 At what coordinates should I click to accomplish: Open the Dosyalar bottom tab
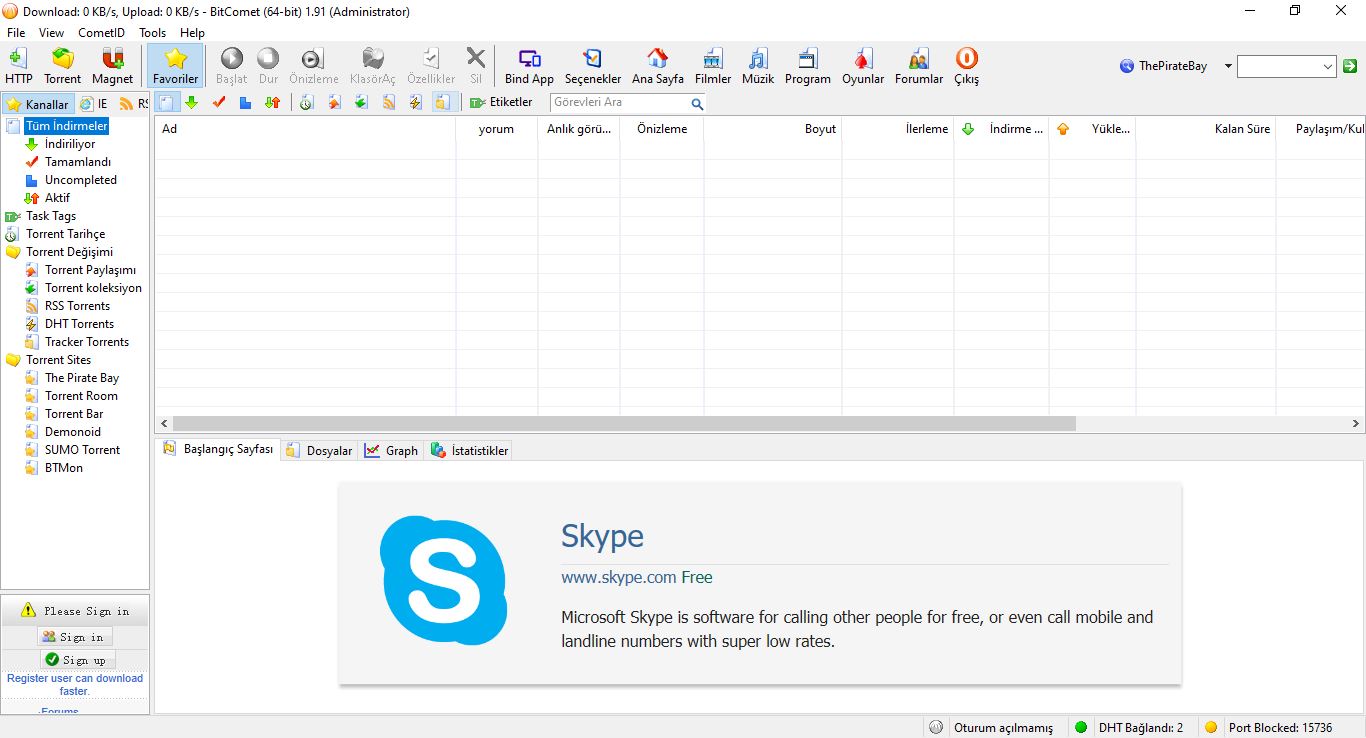click(x=320, y=451)
